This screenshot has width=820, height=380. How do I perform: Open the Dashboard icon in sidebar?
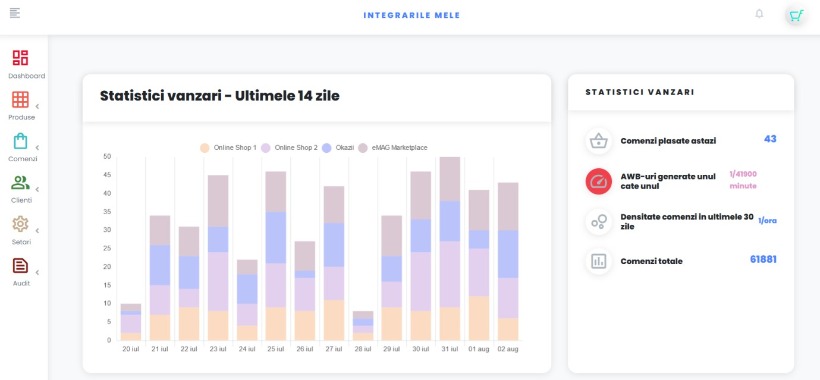point(20,57)
